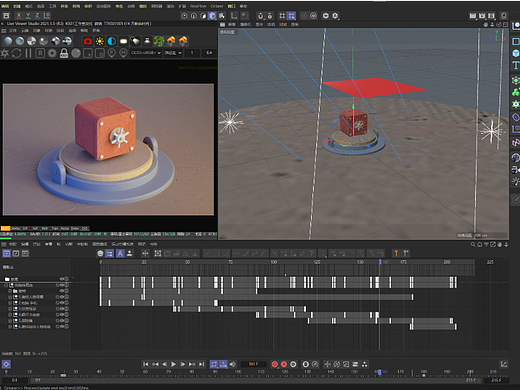Screen dimensions: 520x390
Task: Click the Octane spotlight icon
Action: pyautogui.click(x=135, y=41)
